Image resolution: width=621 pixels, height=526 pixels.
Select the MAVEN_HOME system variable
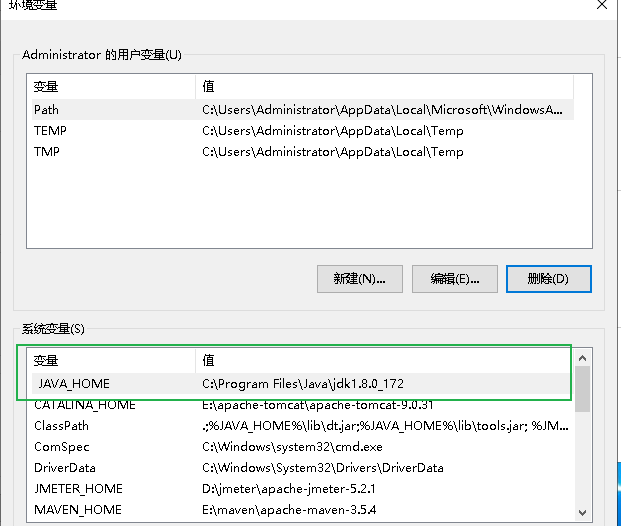point(78,510)
